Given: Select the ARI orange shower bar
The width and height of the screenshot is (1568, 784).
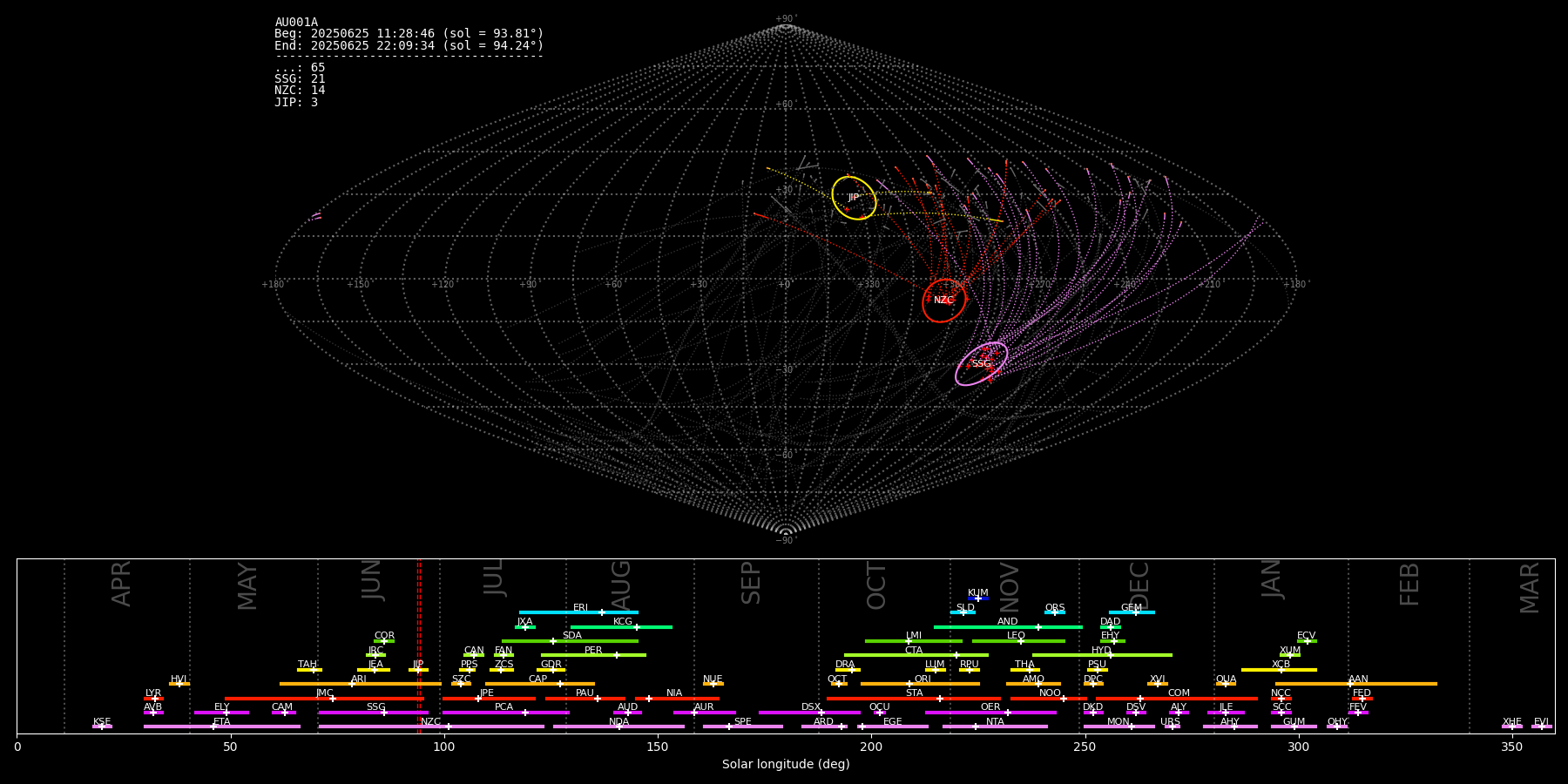Looking at the screenshot, I should pos(361,684).
